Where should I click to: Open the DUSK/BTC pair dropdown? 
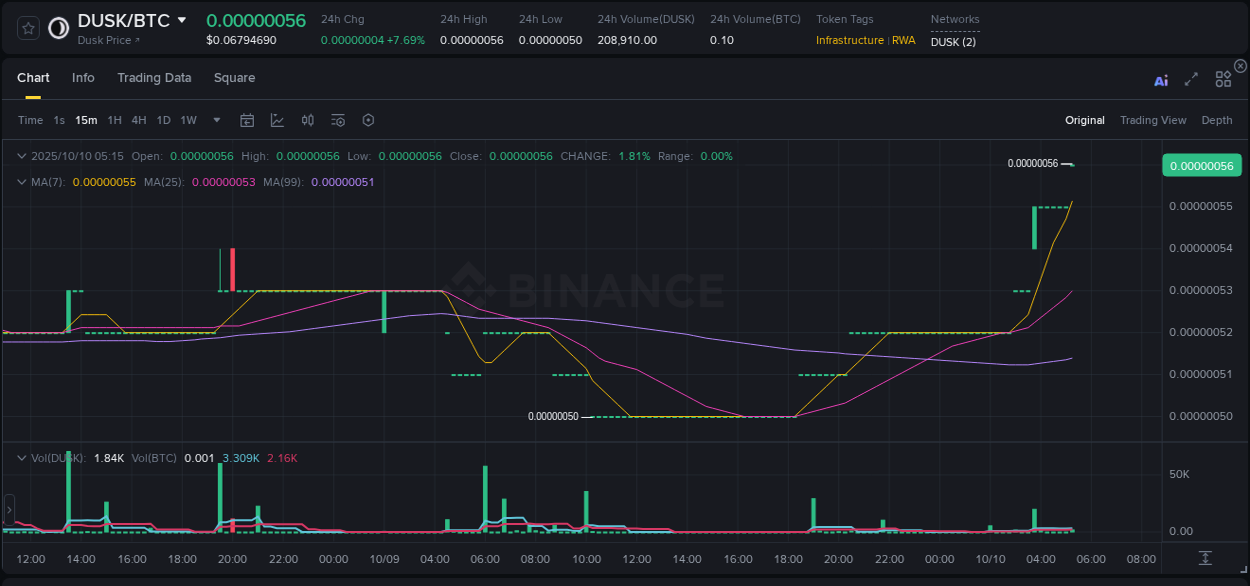click(181, 19)
